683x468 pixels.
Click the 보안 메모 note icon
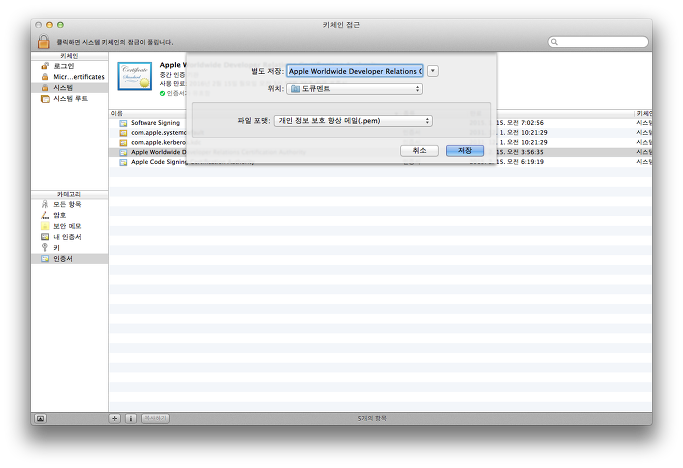tap(45, 226)
